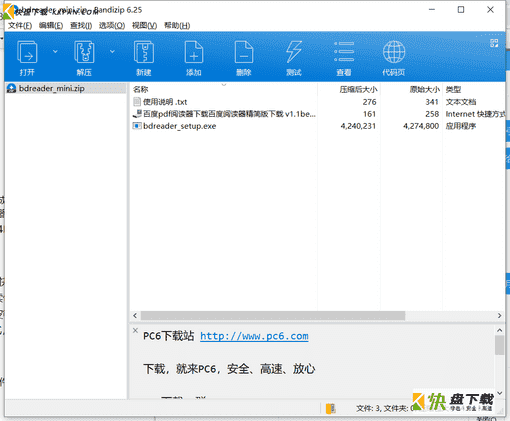Click original size 4,274,800 cell
The width and height of the screenshot is (510, 421).
coord(421,126)
